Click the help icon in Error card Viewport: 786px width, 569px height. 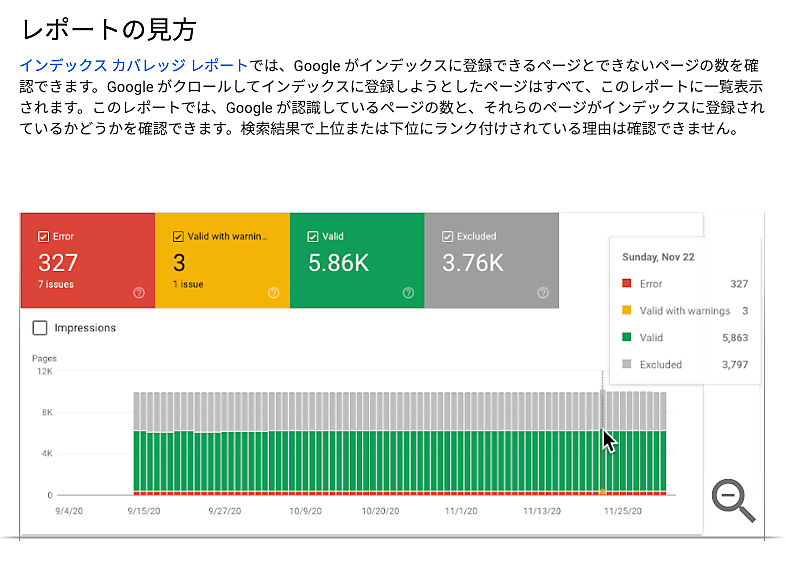tap(139, 293)
